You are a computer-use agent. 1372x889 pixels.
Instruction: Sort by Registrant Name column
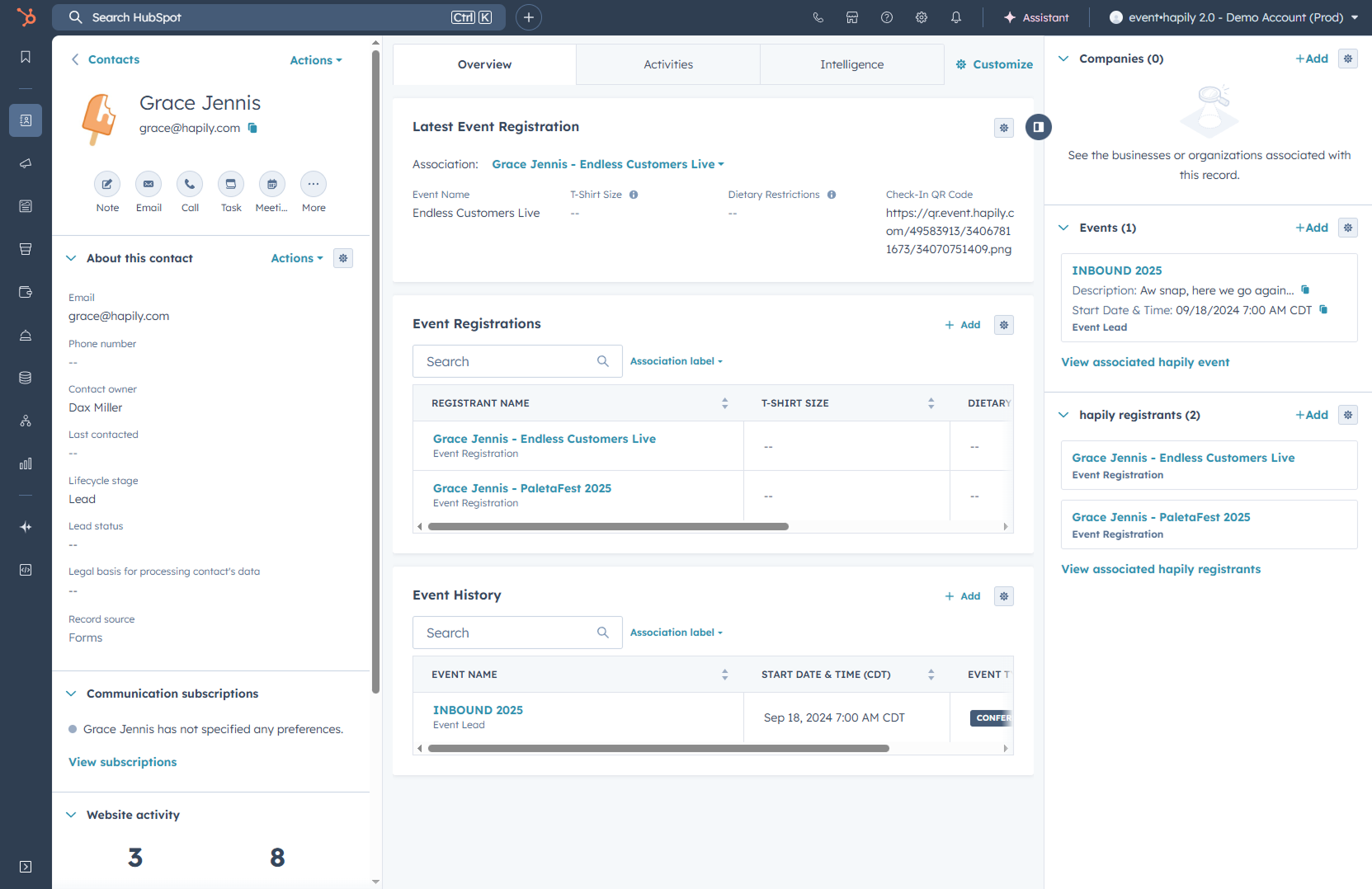pyautogui.click(x=725, y=403)
